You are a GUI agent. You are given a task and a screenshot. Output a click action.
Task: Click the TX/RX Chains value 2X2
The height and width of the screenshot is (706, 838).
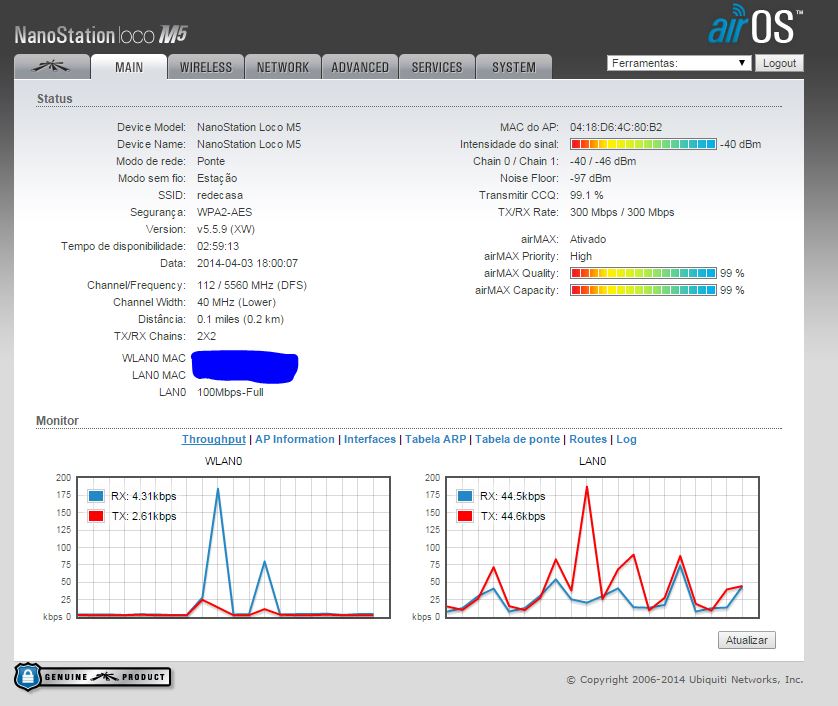pyautogui.click(x=206, y=336)
